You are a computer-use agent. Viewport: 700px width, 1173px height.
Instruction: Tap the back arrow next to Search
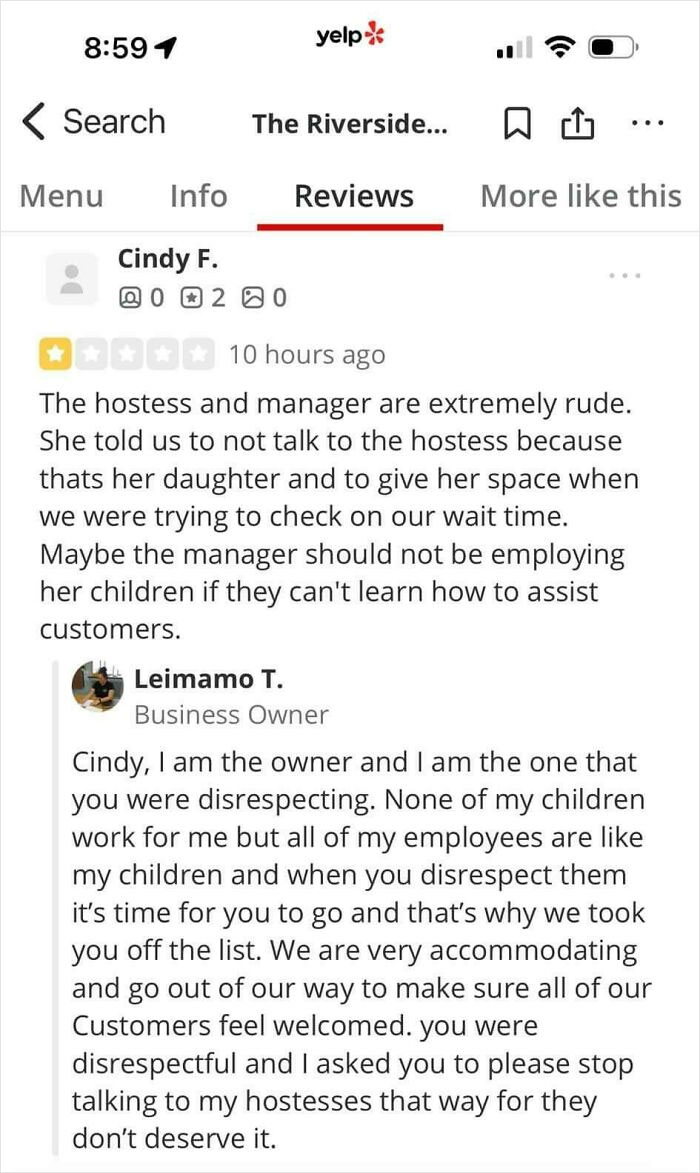(x=33, y=120)
